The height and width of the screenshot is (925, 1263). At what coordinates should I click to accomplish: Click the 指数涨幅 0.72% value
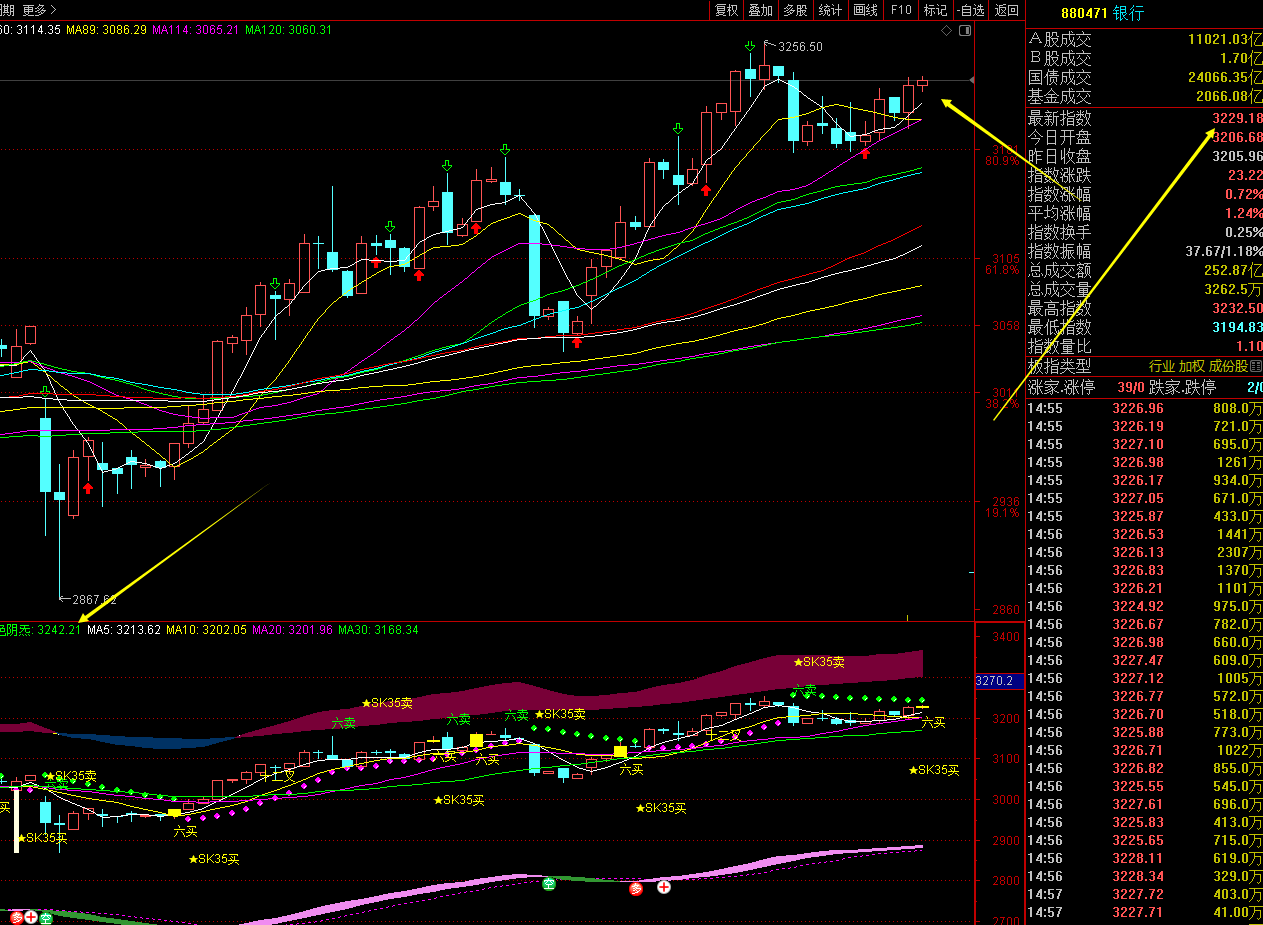click(1243, 195)
